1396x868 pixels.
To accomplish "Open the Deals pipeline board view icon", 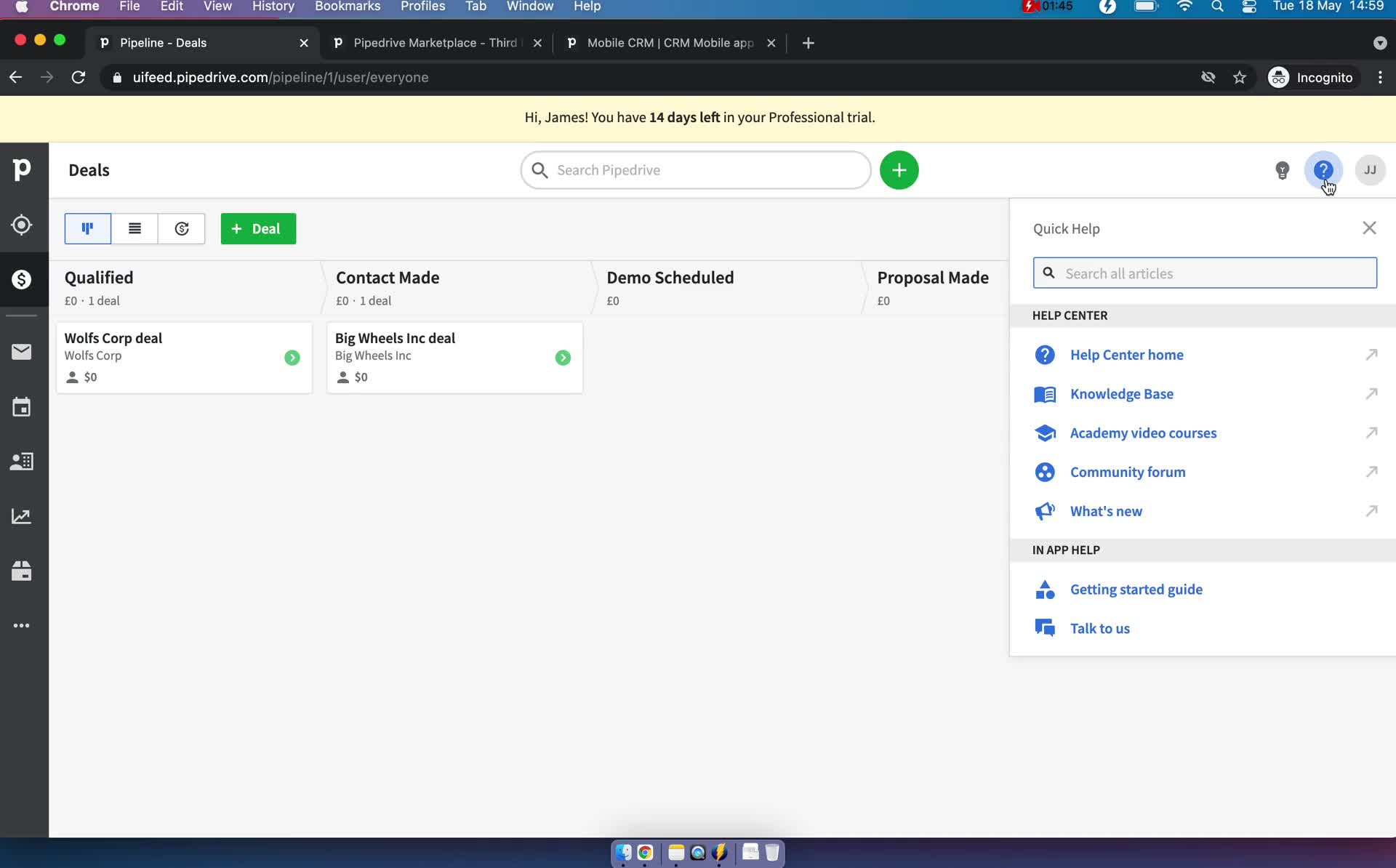I will point(87,228).
